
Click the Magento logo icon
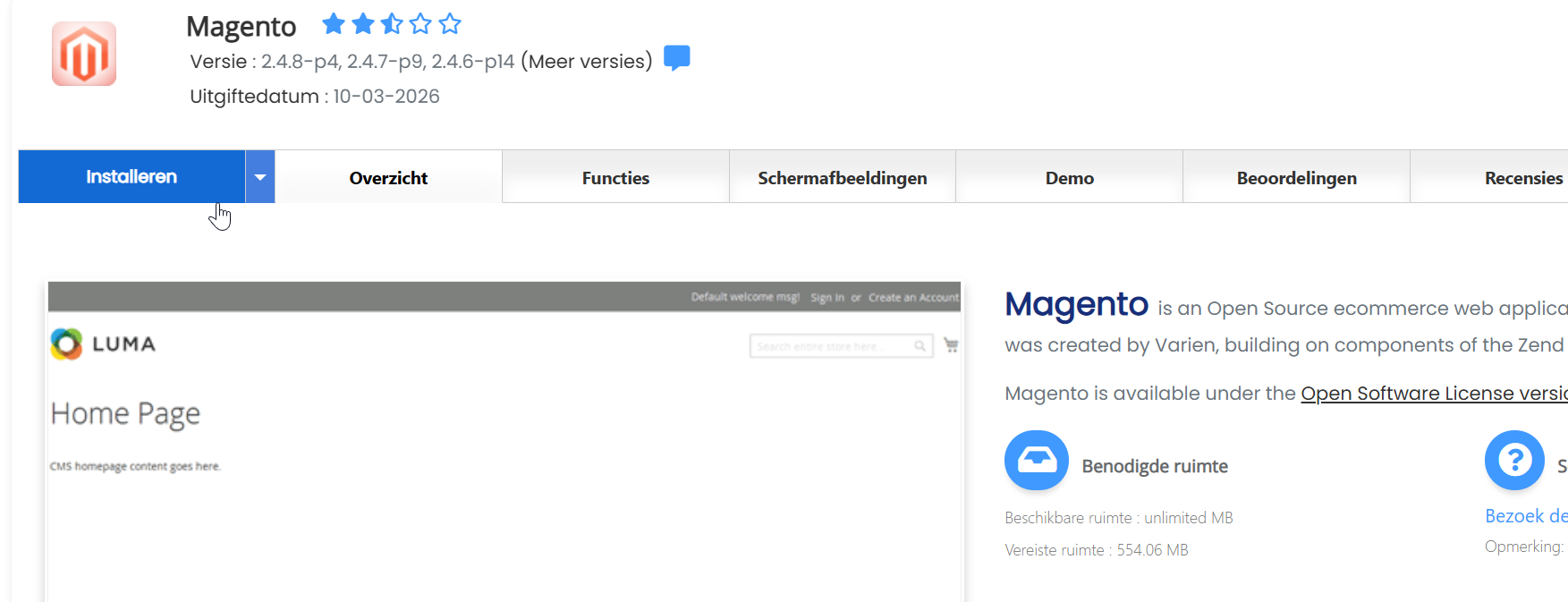click(x=84, y=54)
